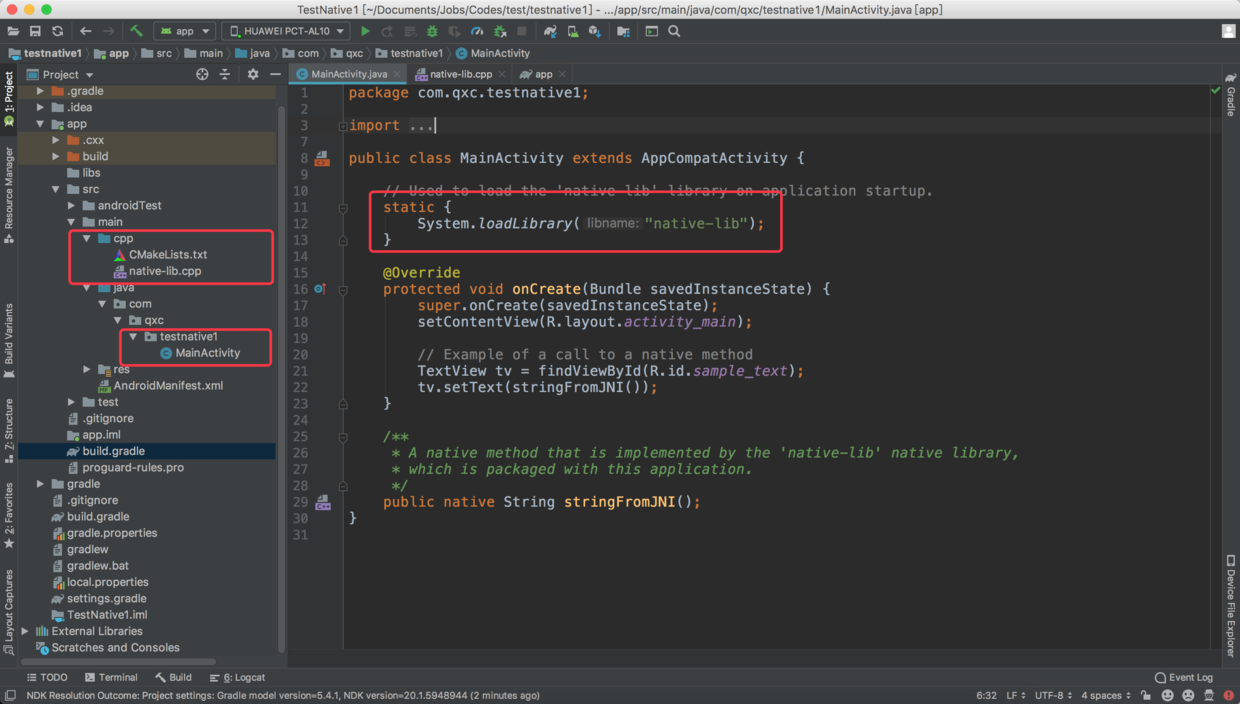Close the native-lib.cpp tab
Viewport: 1240px width, 704px height.
(502, 74)
